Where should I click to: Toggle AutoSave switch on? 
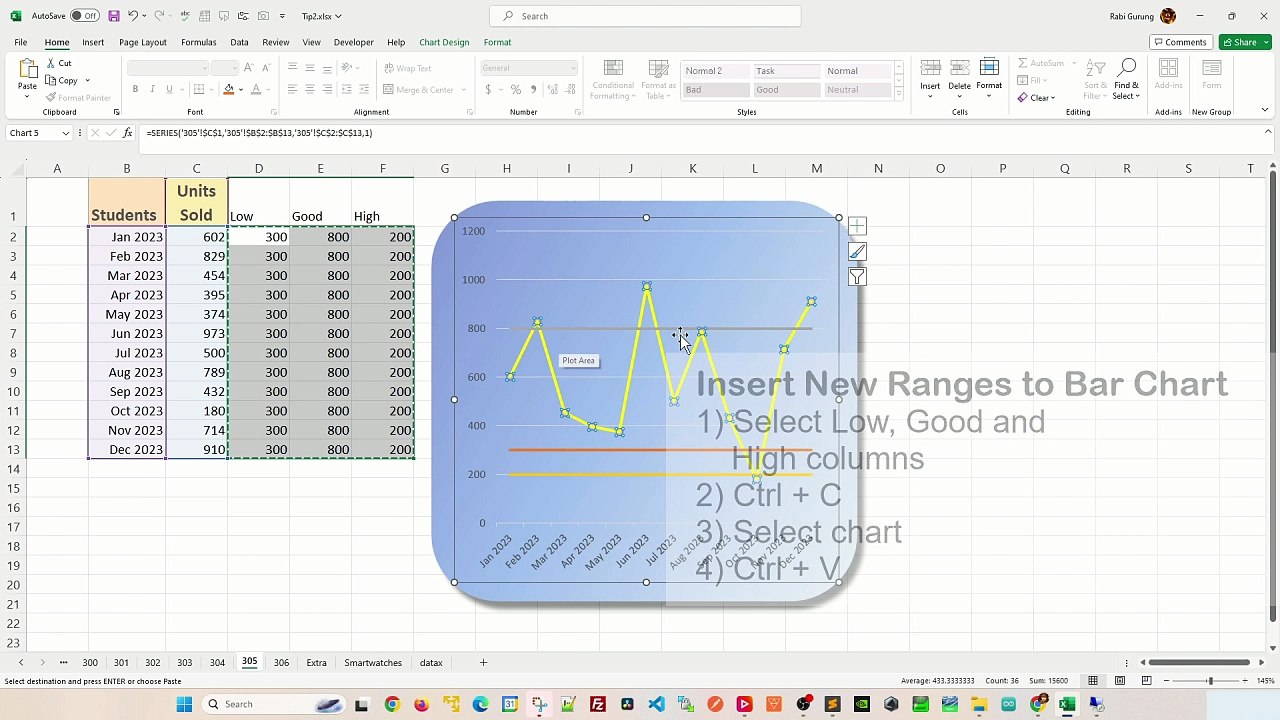pyautogui.click(x=84, y=16)
